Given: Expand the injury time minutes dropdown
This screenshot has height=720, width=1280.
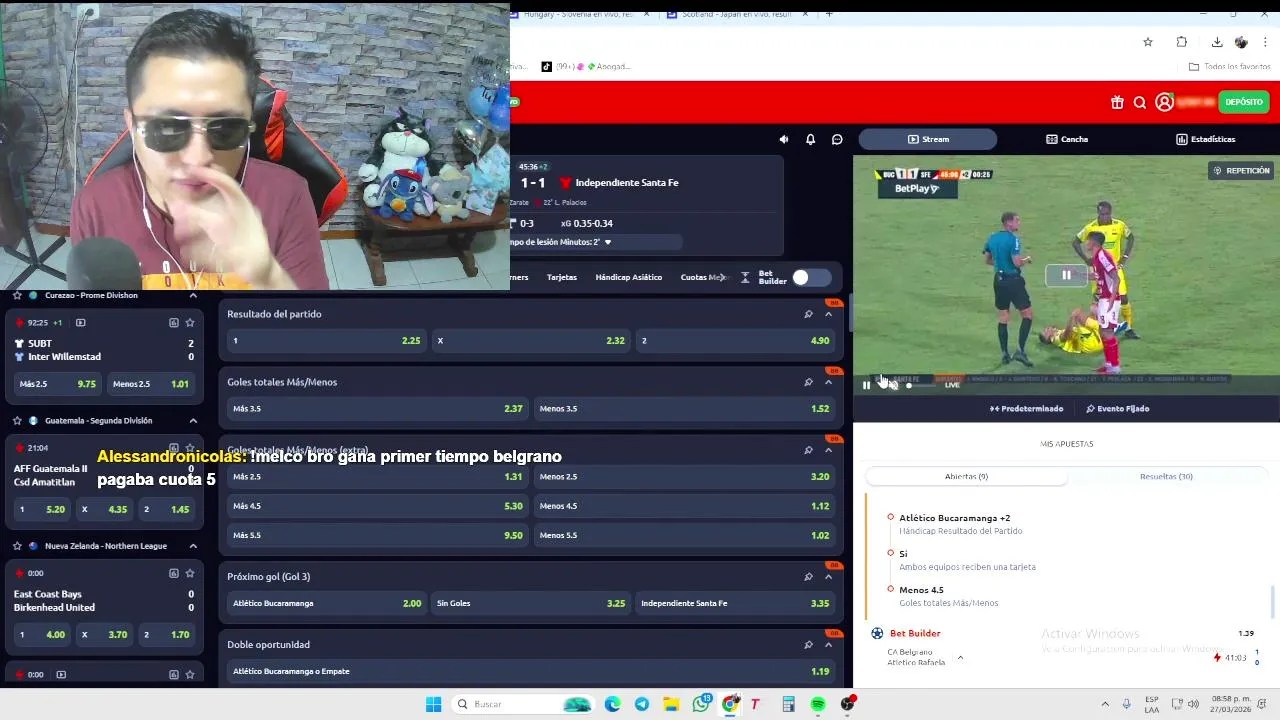Looking at the screenshot, I should [607, 242].
